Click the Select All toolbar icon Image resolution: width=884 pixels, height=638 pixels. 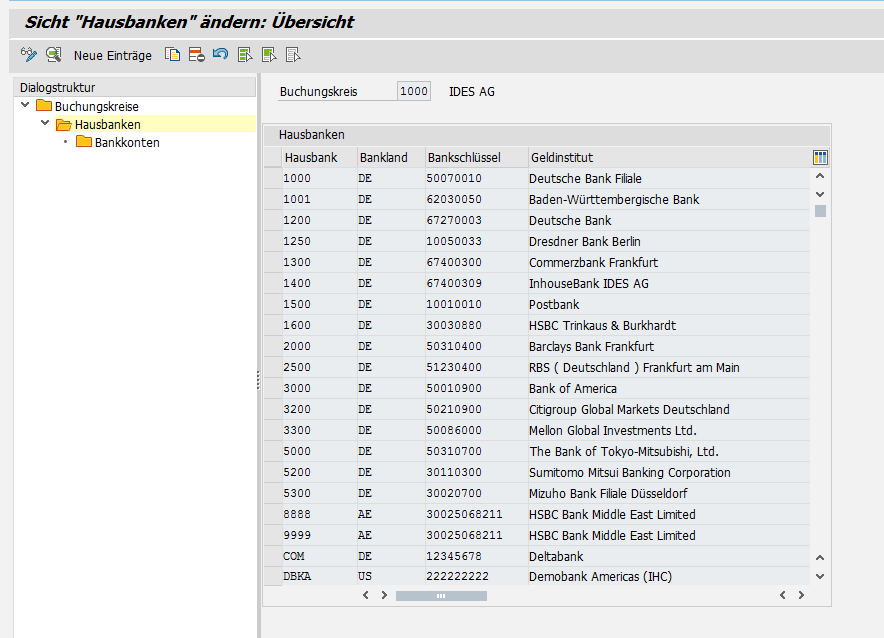245,55
